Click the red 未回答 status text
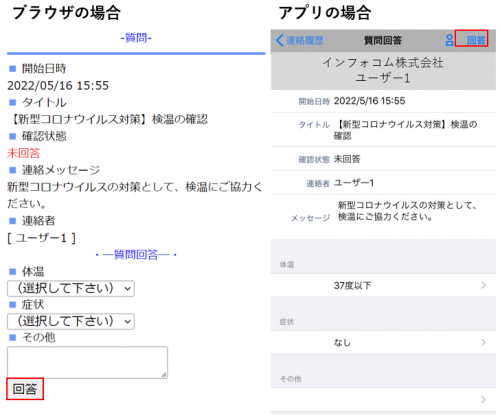 pyautogui.click(x=23, y=153)
